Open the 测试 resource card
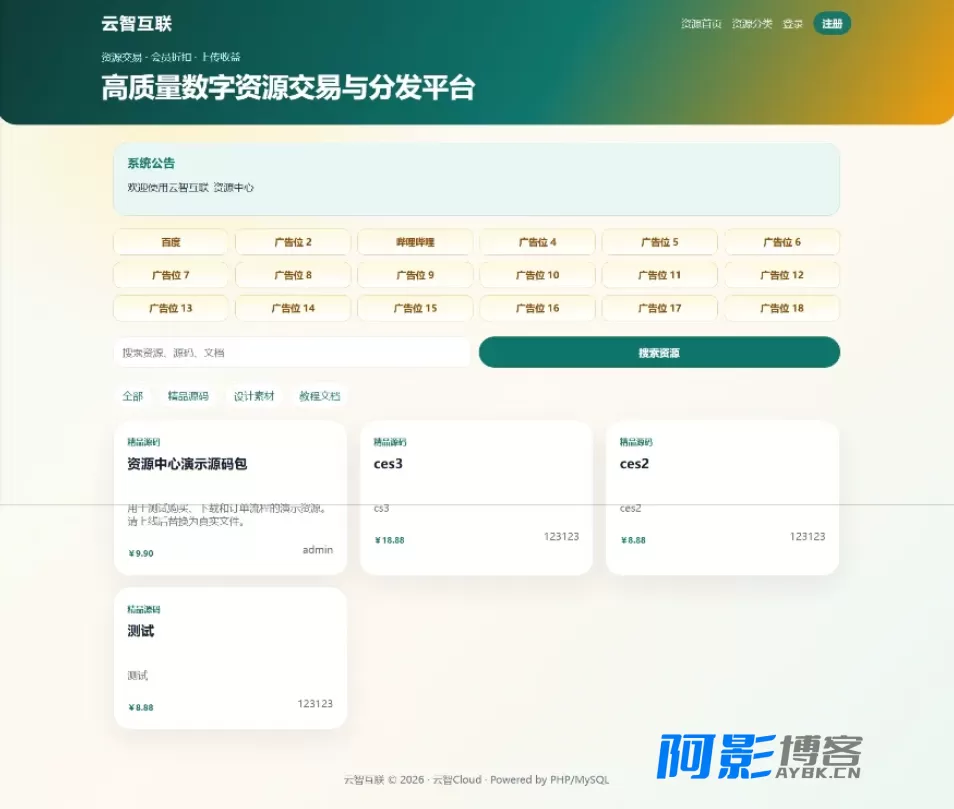The width and height of the screenshot is (954, 809). [x=231, y=658]
